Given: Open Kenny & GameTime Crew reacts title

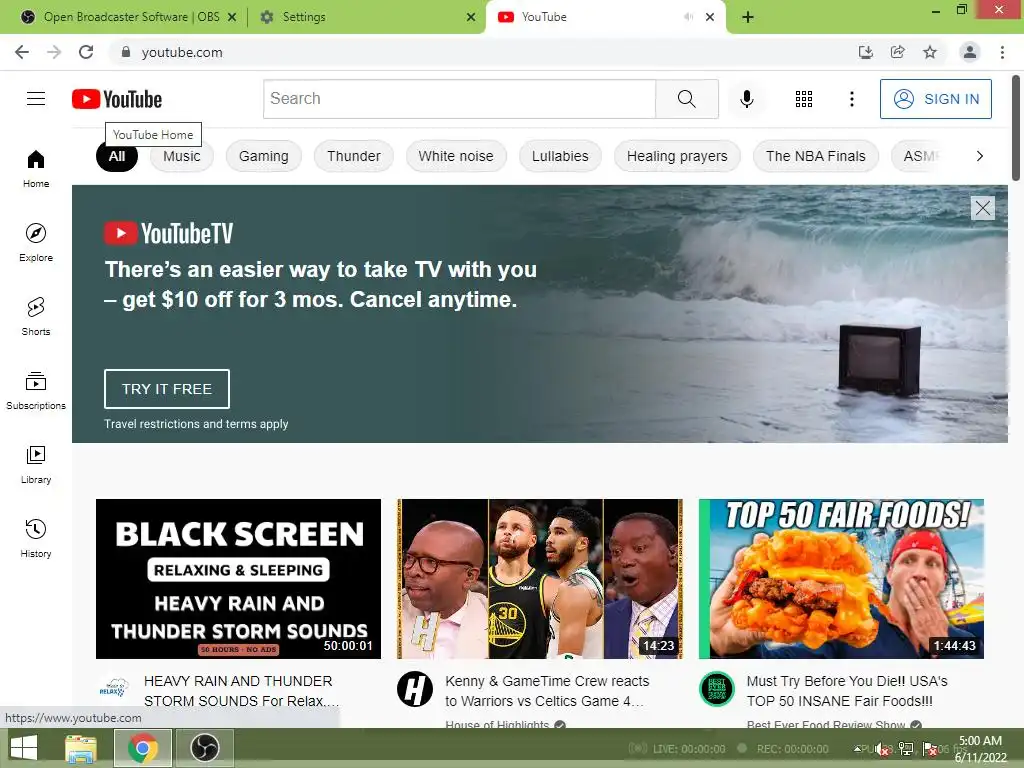Looking at the screenshot, I should pos(547,691).
